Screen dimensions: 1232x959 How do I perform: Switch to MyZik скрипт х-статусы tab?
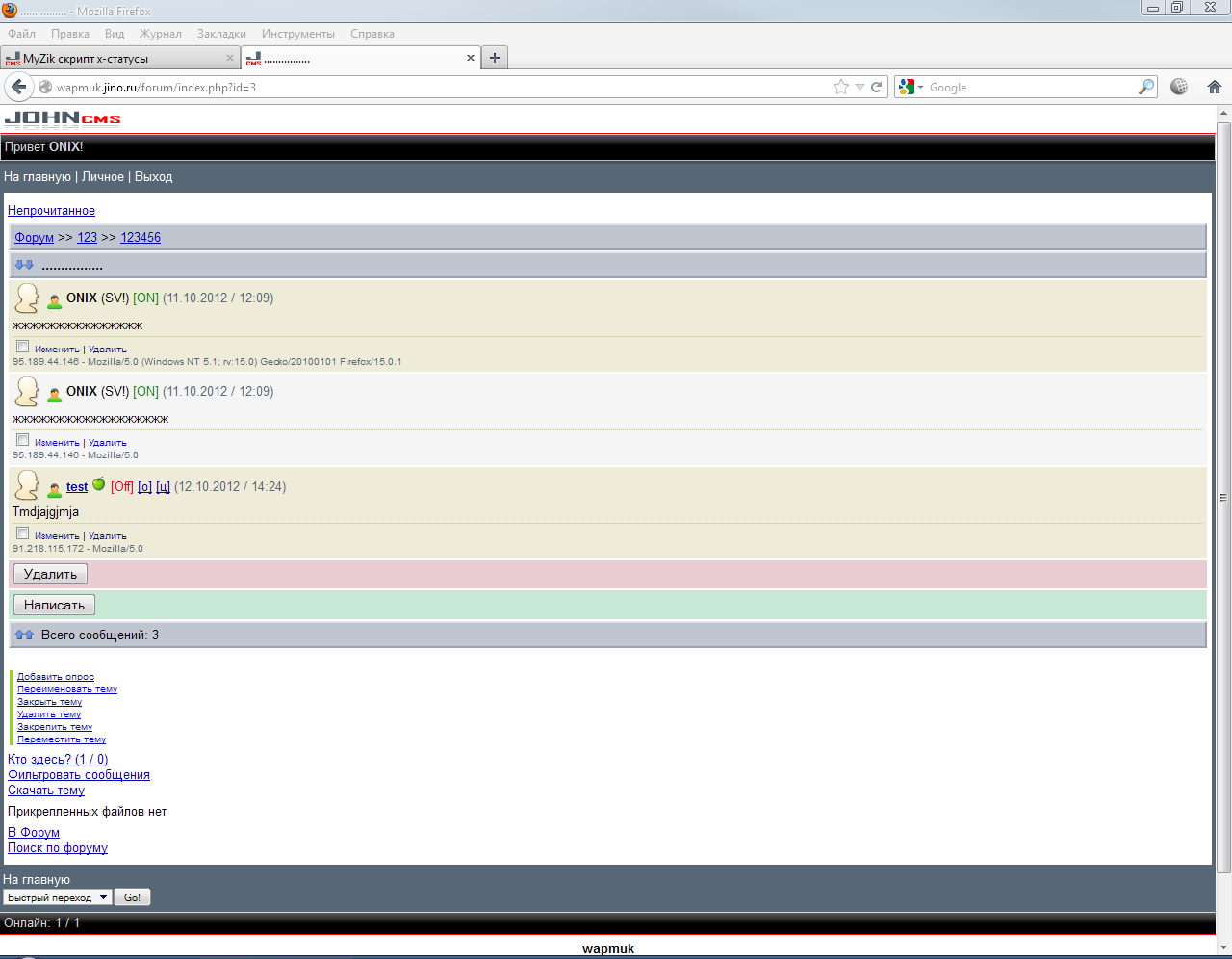click(115, 58)
